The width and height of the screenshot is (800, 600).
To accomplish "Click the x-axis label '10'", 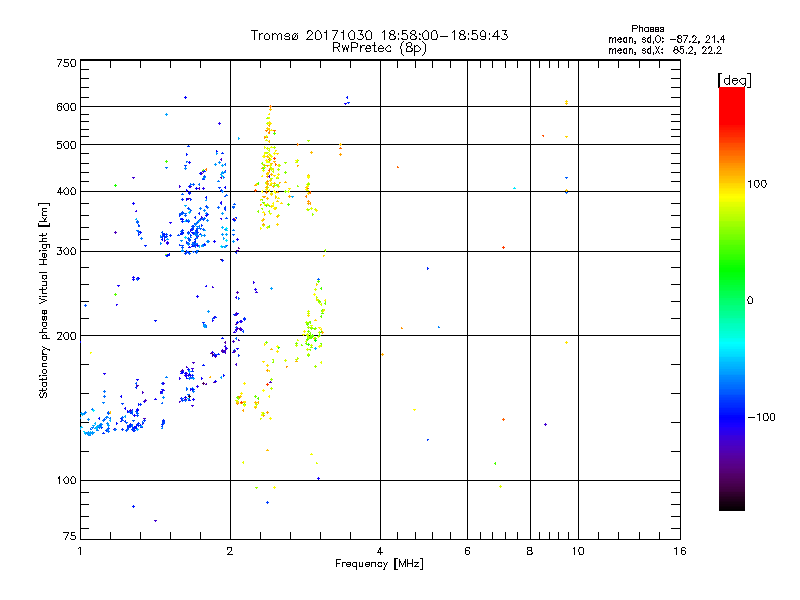I will tap(578, 551).
